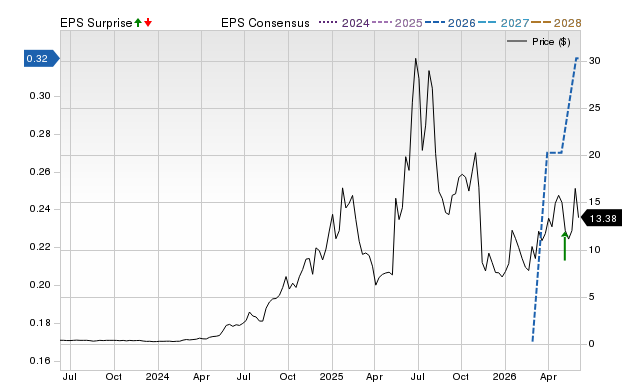Click the green EPS surprise up arrow in legend
This screenshot has width=640, height=382.
[x=138, y=23]
